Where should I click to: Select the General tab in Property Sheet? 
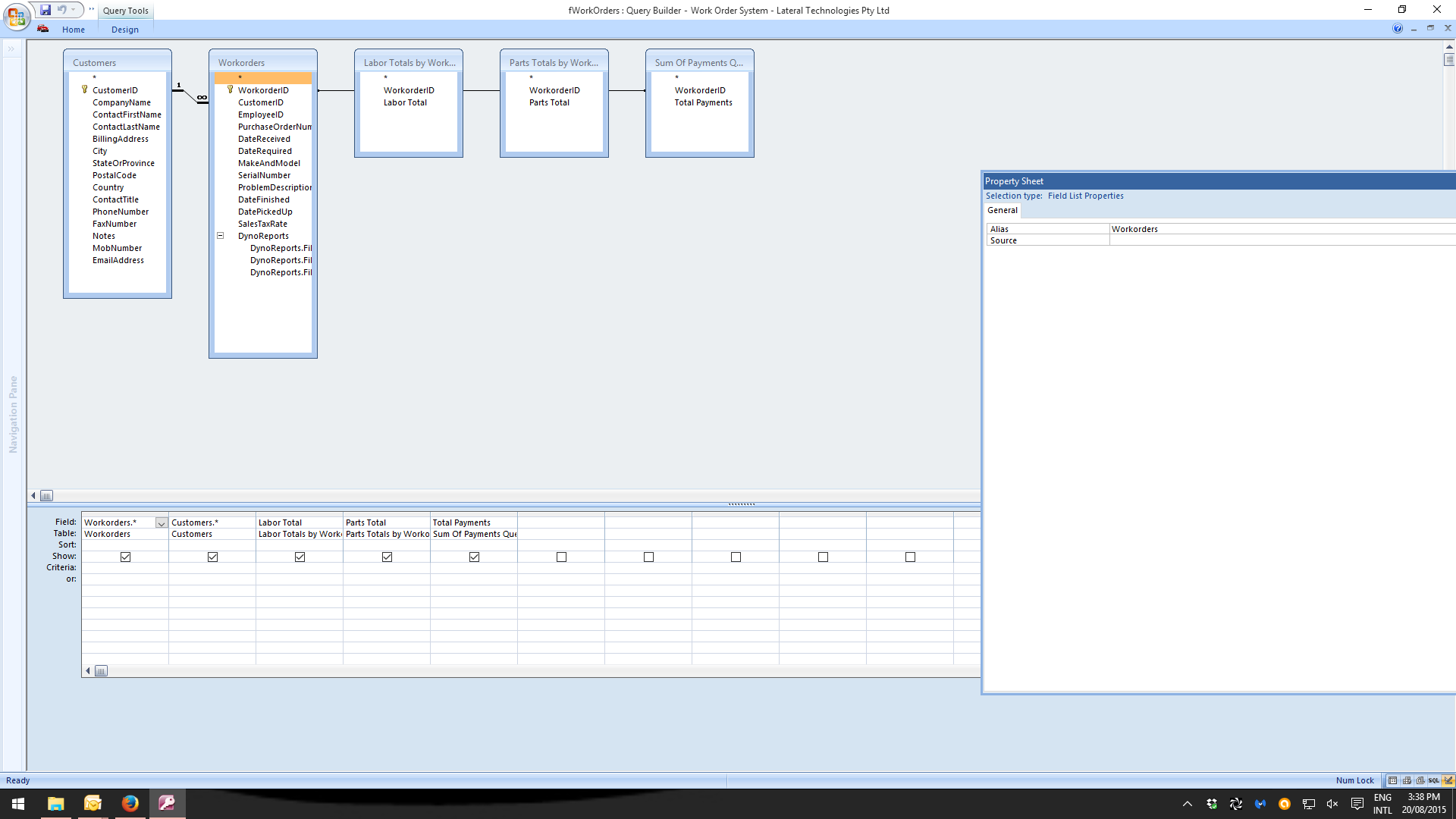(1003, 211)
